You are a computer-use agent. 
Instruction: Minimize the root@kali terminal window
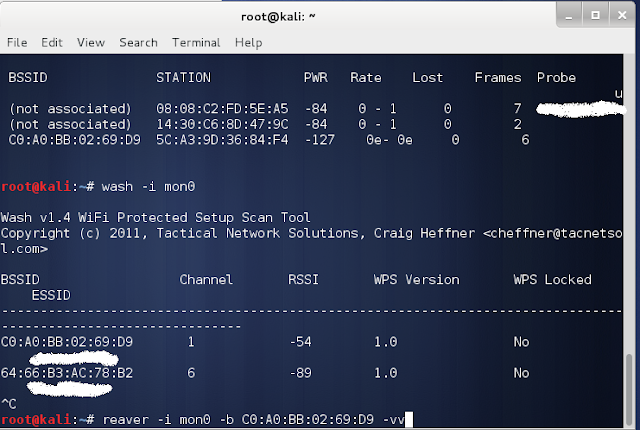(569, 16)
